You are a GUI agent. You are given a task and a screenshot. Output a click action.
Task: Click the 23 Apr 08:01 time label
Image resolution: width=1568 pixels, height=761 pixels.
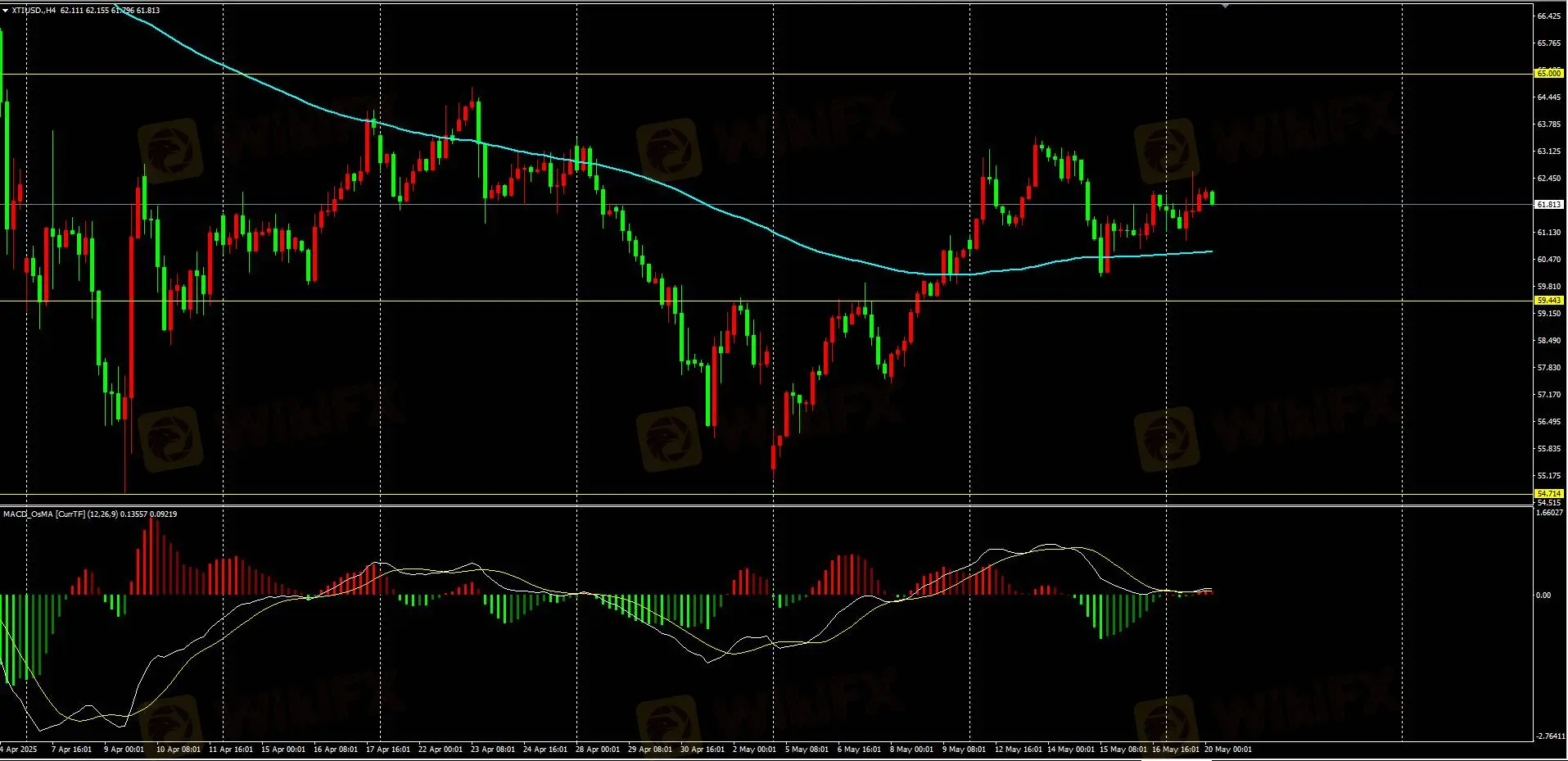coord(493,750)
